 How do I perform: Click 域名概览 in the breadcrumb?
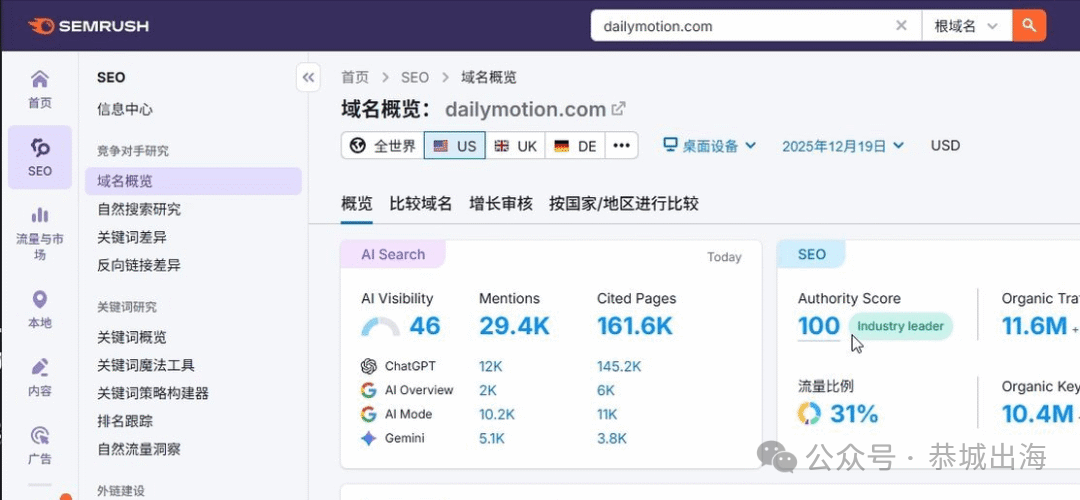[x=489, y=77]
